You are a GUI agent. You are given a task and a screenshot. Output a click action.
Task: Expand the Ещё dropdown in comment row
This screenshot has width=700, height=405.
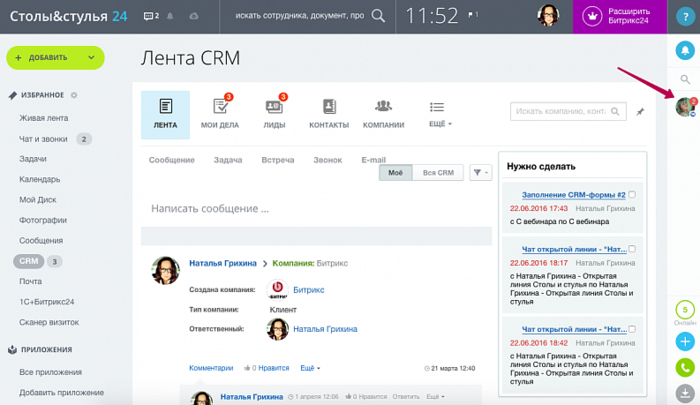click(x=435, y=397)
